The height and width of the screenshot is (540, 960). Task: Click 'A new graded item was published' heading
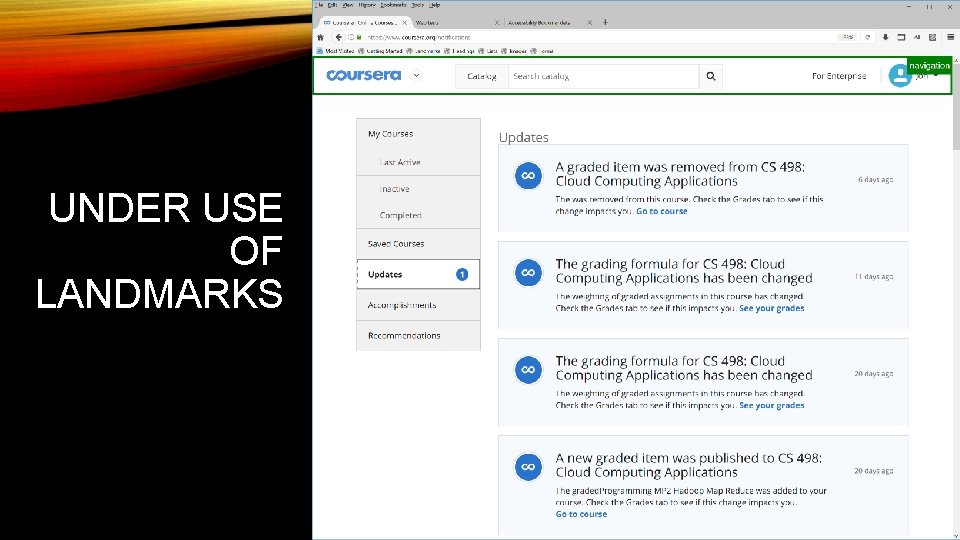coord(688,465)
